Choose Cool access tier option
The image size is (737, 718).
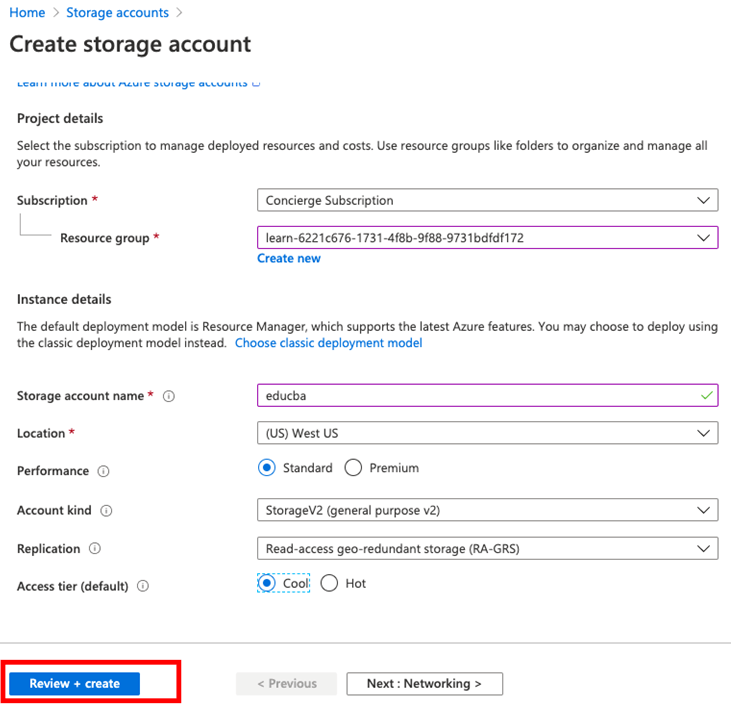coord(267,583)
